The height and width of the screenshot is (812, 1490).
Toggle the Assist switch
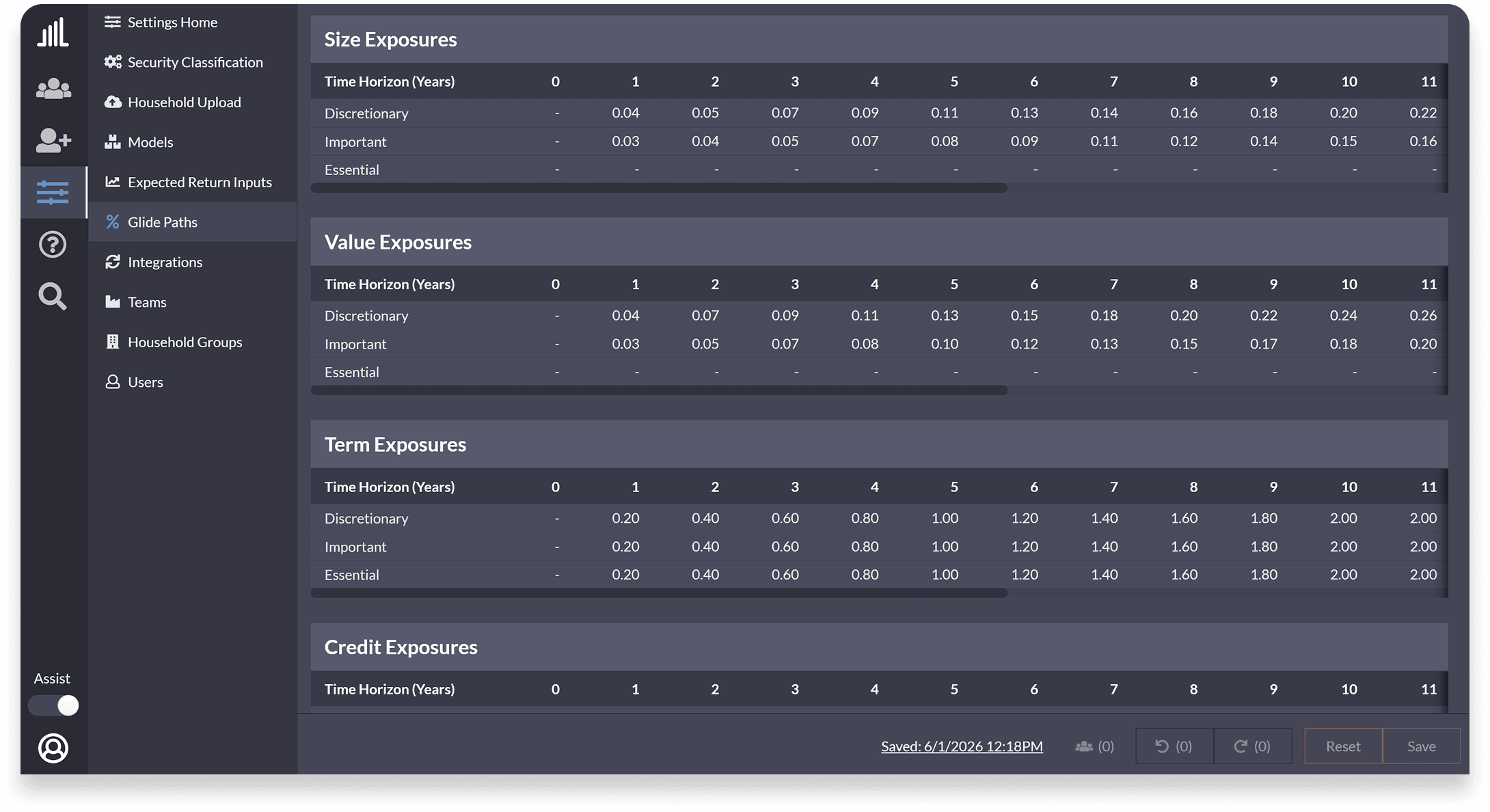(x=53, y=705)
